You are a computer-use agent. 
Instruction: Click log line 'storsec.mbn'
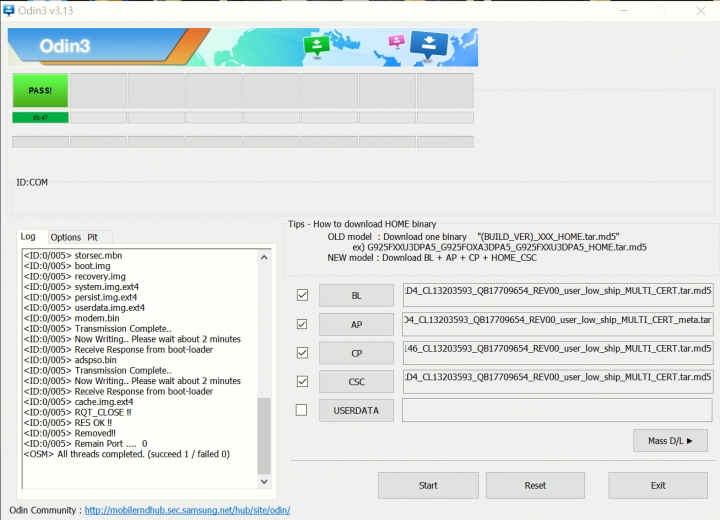pos(73,255)
